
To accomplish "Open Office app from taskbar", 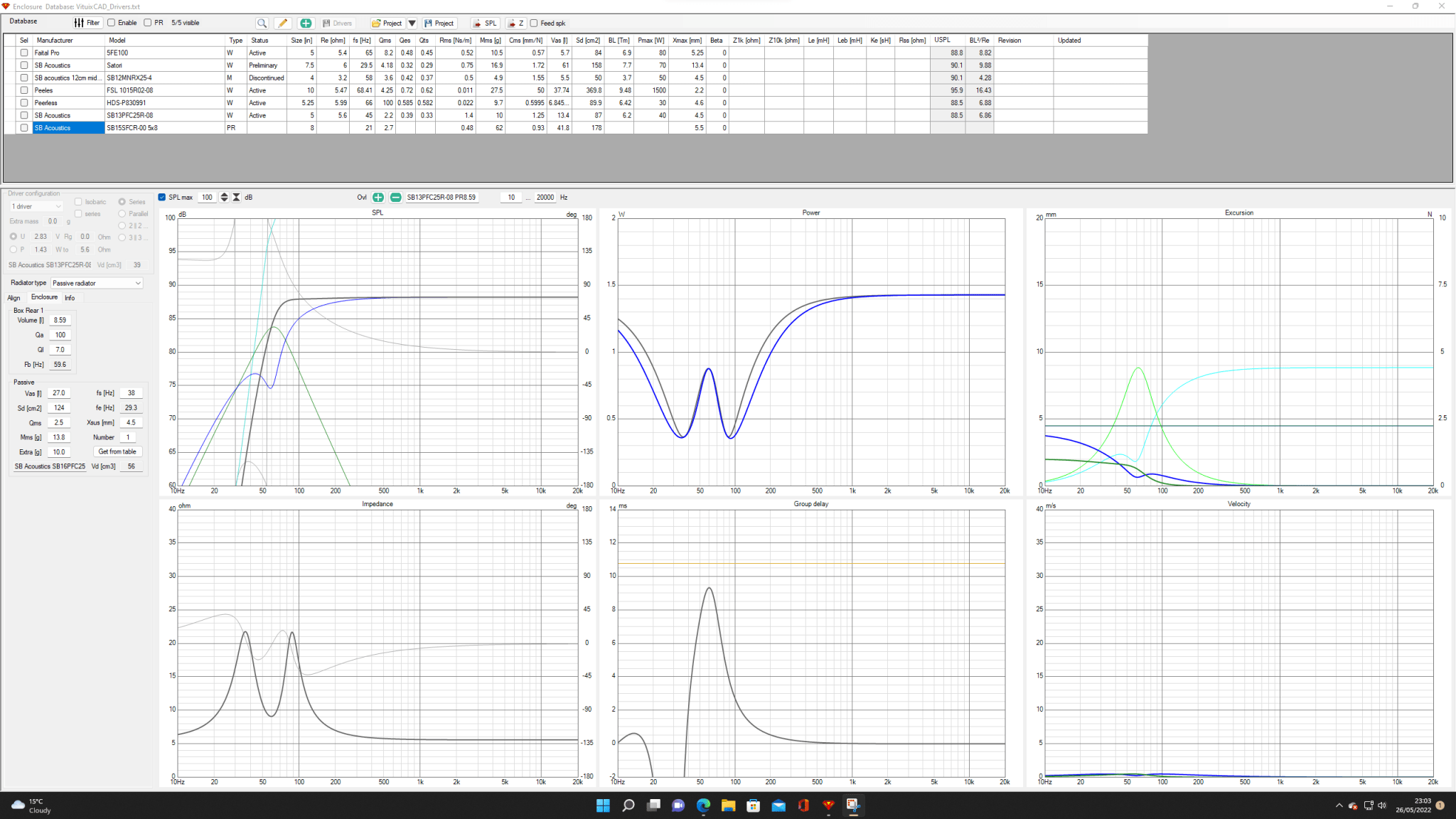I will [x=803, y=805].
